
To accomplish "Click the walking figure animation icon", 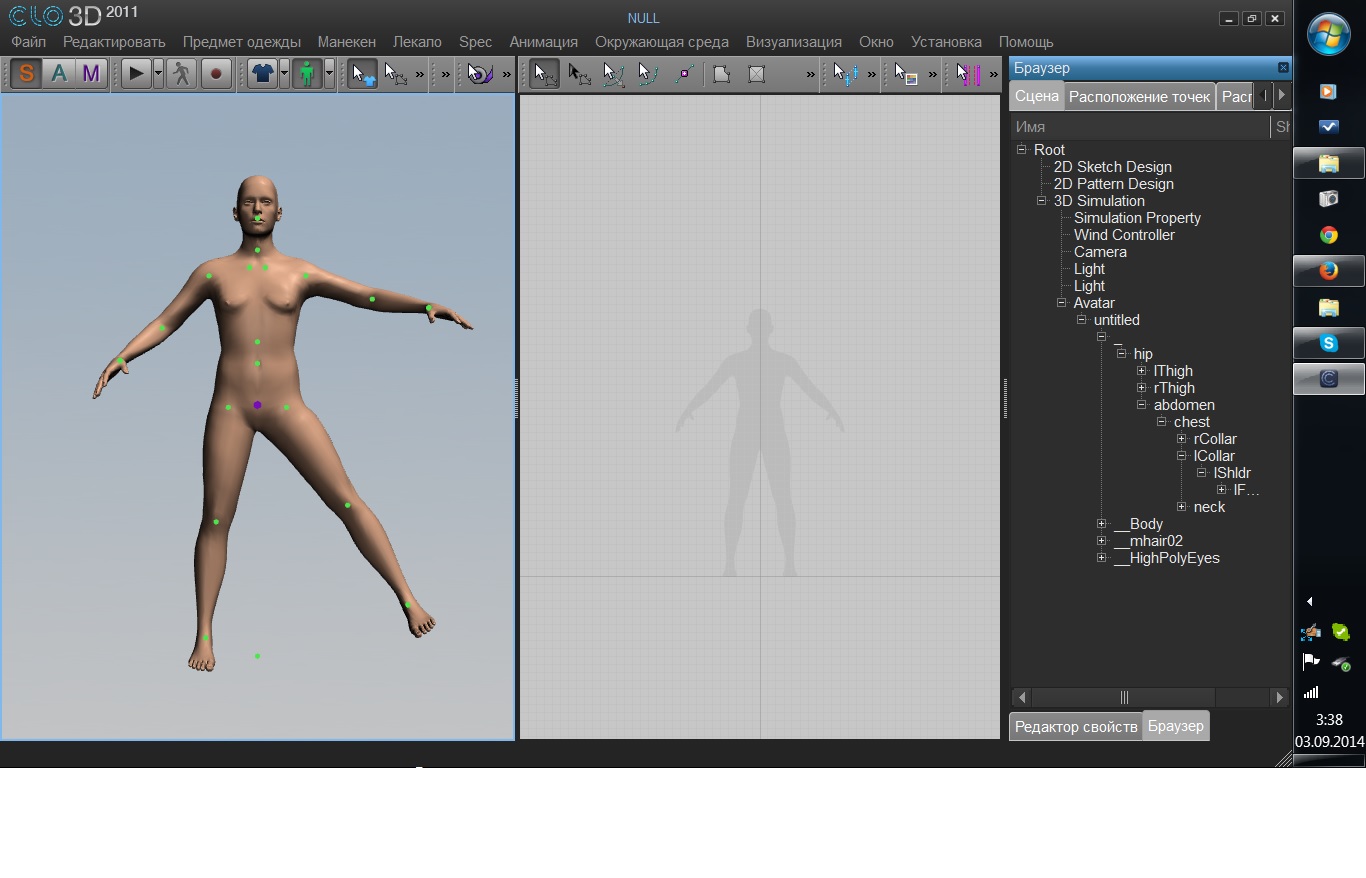I will coord(181,74).
